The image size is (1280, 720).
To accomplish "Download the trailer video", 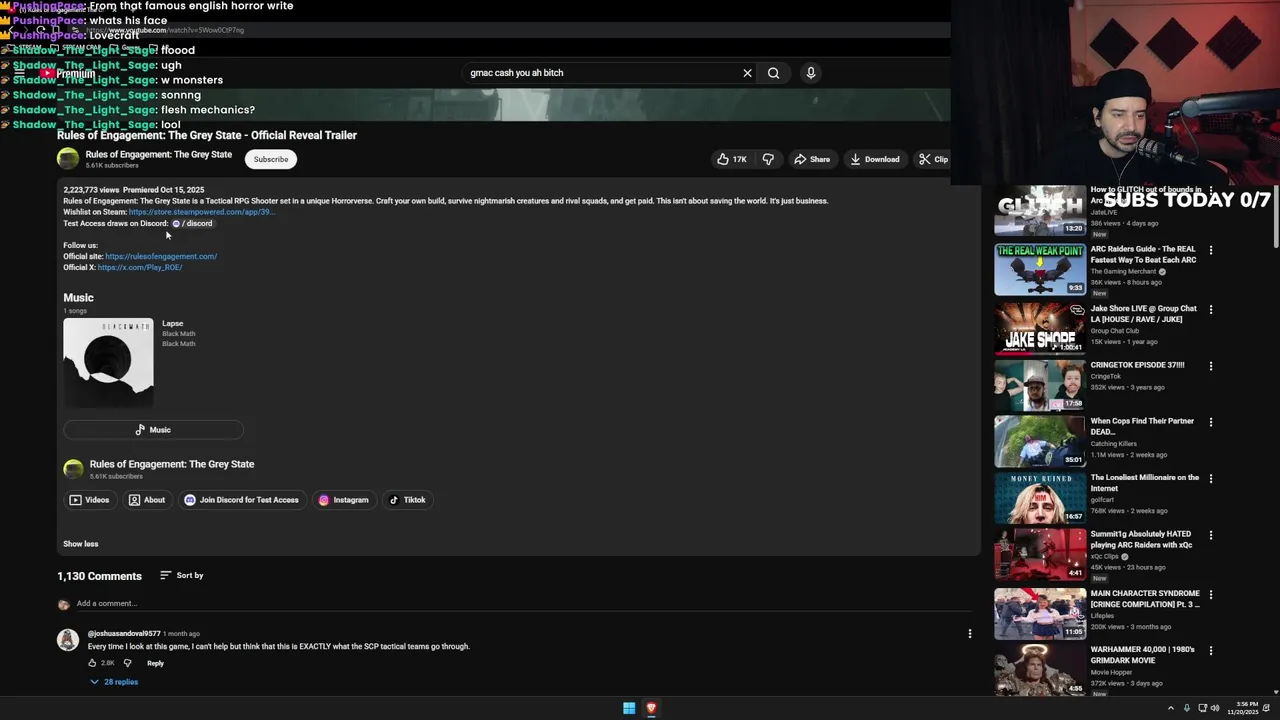I will [x=875, y=159].
